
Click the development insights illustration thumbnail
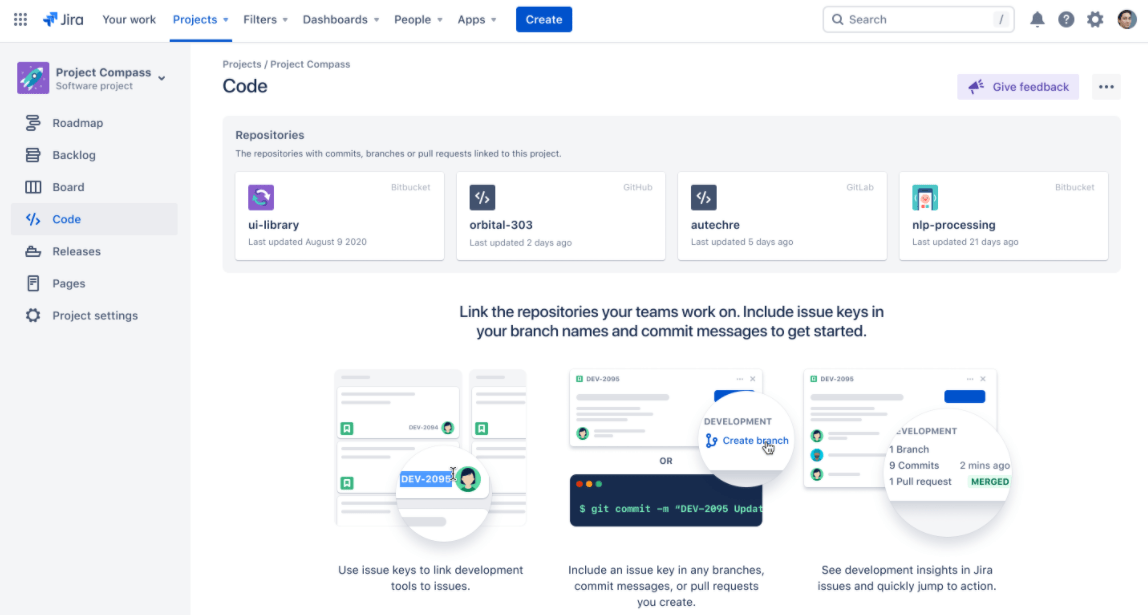point(908,452)
